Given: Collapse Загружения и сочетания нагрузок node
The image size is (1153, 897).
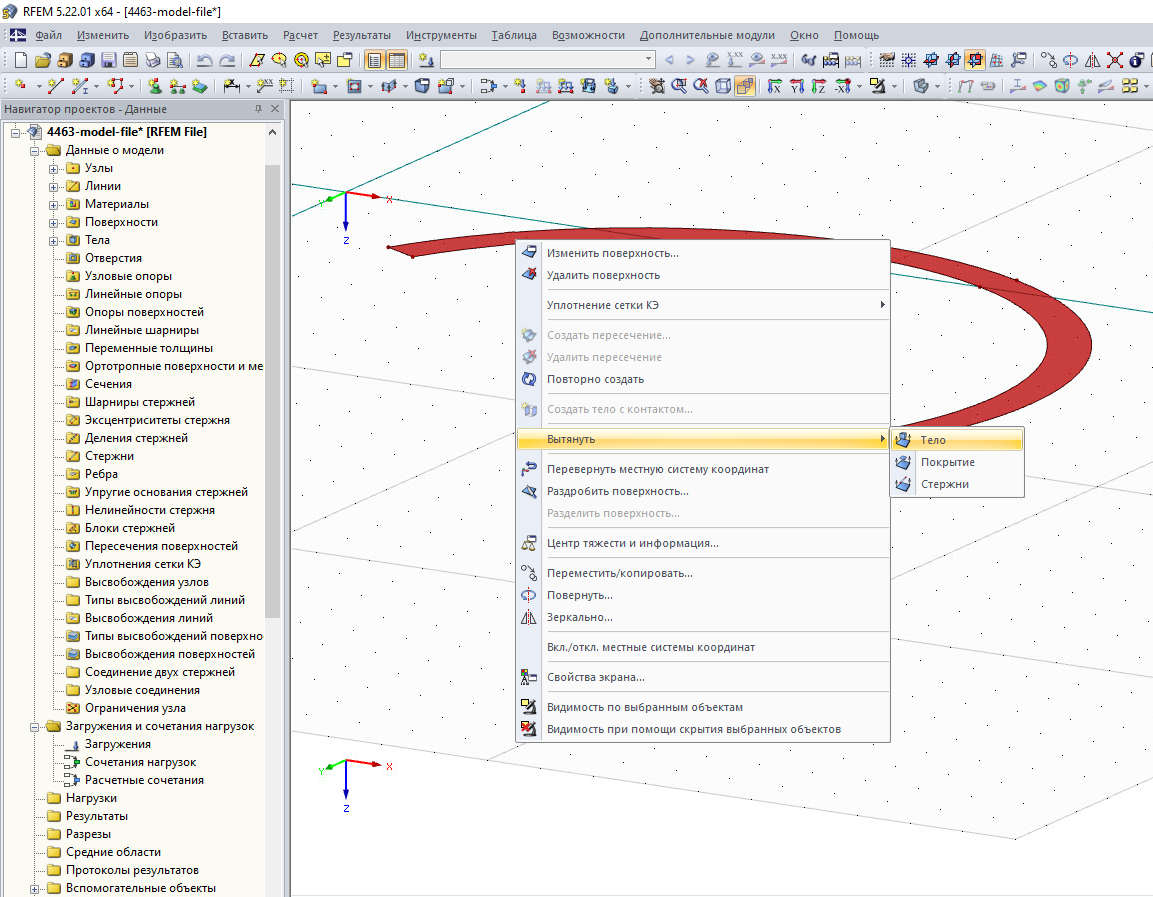Looking at the screenshot, I should coord(35,726).
